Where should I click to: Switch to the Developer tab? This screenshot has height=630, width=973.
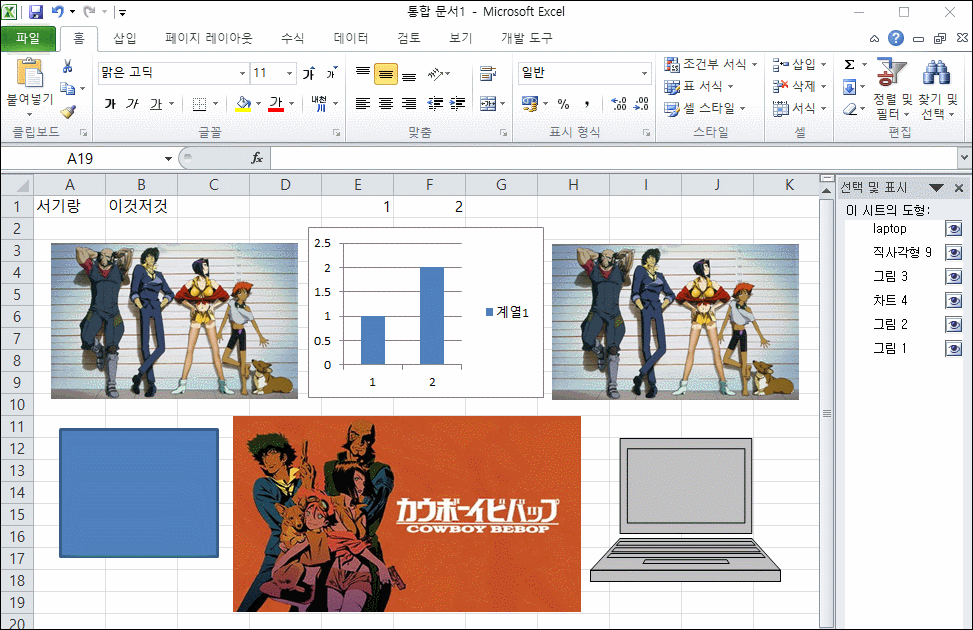tap(527, 38)
